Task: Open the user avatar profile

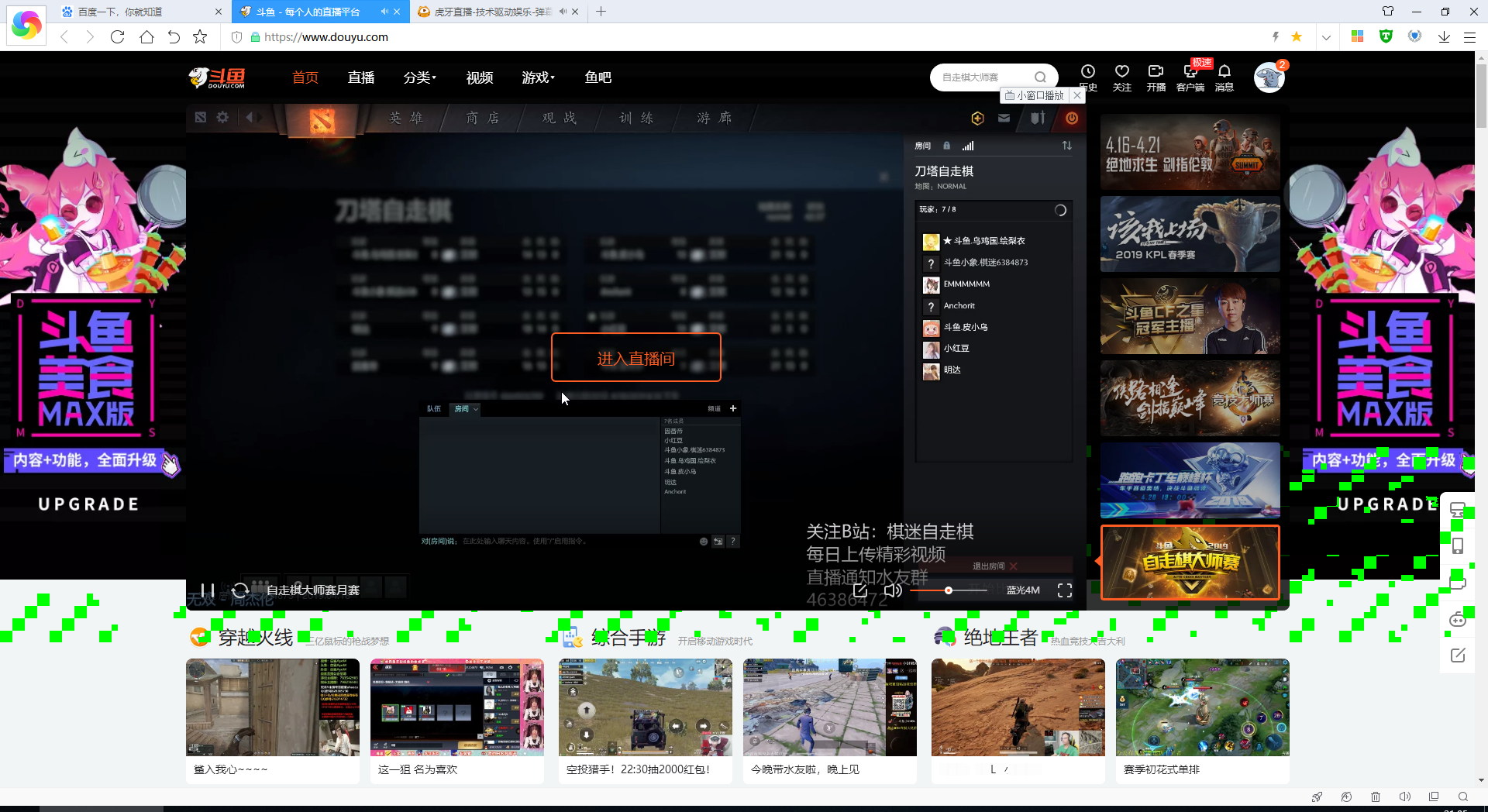Action: coord(1269,77)
